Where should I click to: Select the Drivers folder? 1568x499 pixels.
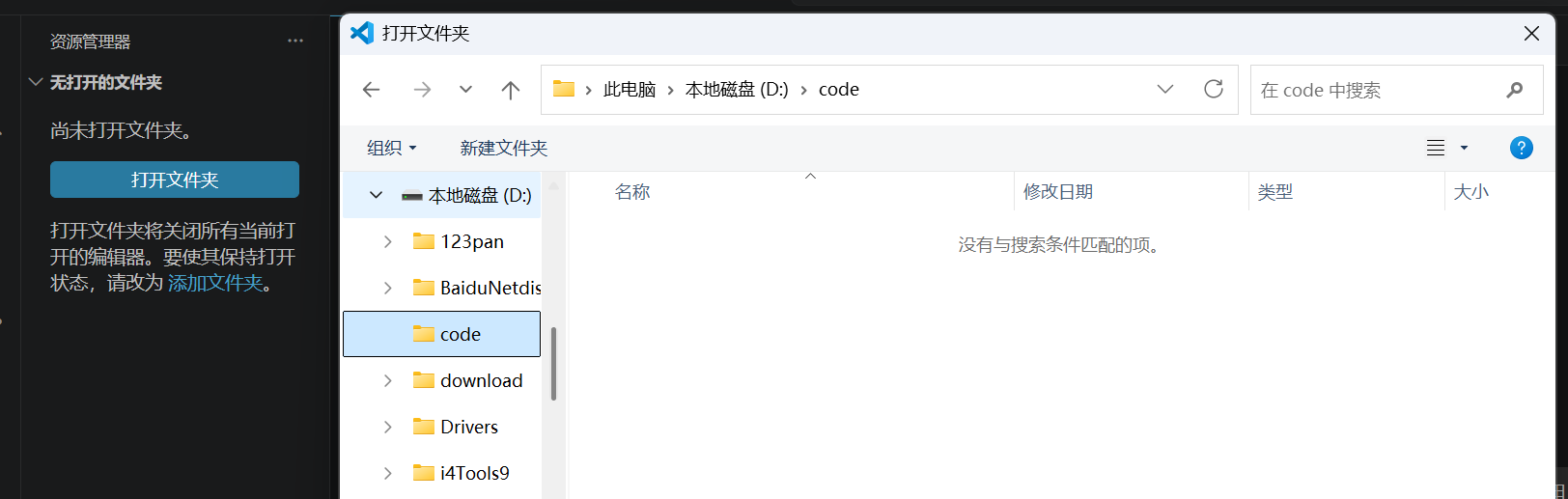pyautogui.click(x=469, y=427)
